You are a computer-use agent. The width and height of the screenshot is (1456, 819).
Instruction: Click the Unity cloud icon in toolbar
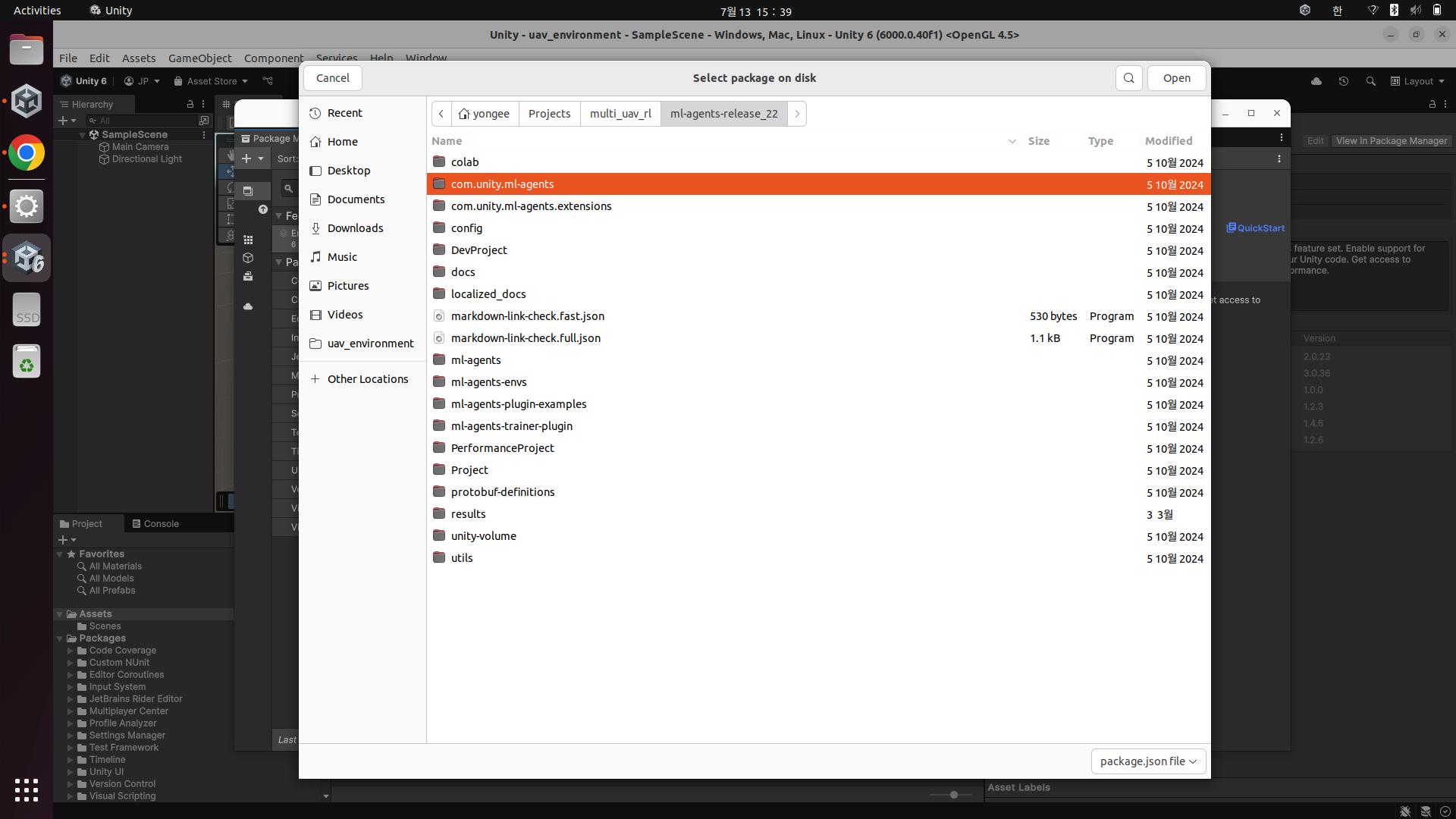[x=1316, y=81]
